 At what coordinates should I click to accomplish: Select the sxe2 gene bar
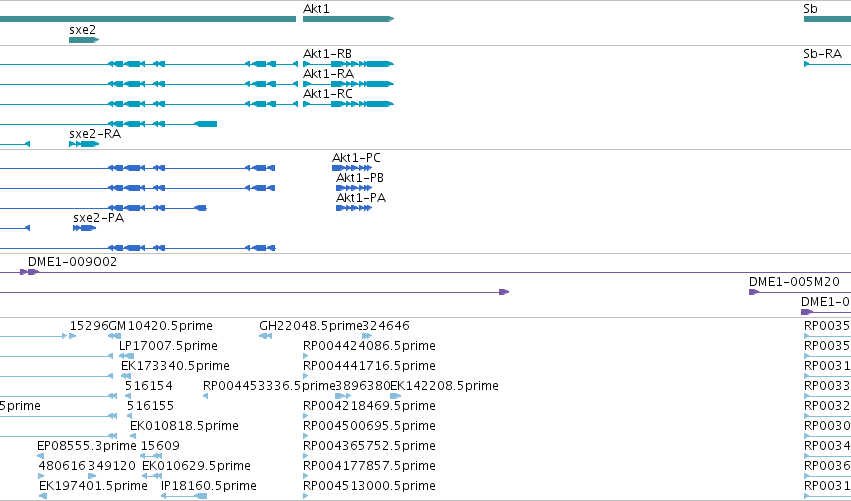(84, 40)
